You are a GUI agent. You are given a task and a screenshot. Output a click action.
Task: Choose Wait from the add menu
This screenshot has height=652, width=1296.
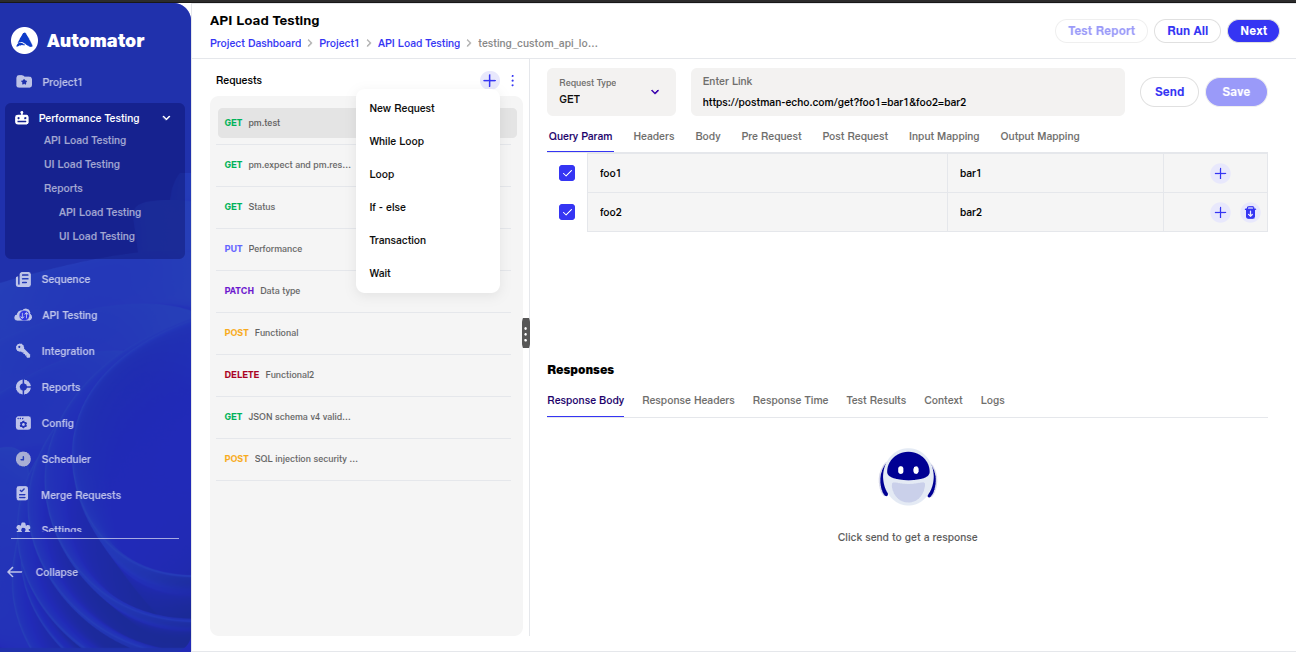(380, 273)
